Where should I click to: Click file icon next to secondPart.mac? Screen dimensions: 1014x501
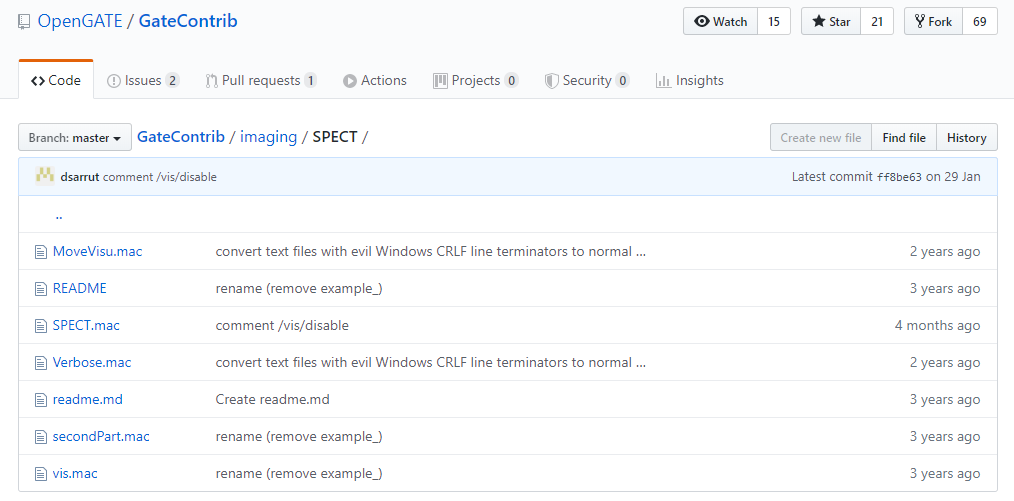point(41,436)
